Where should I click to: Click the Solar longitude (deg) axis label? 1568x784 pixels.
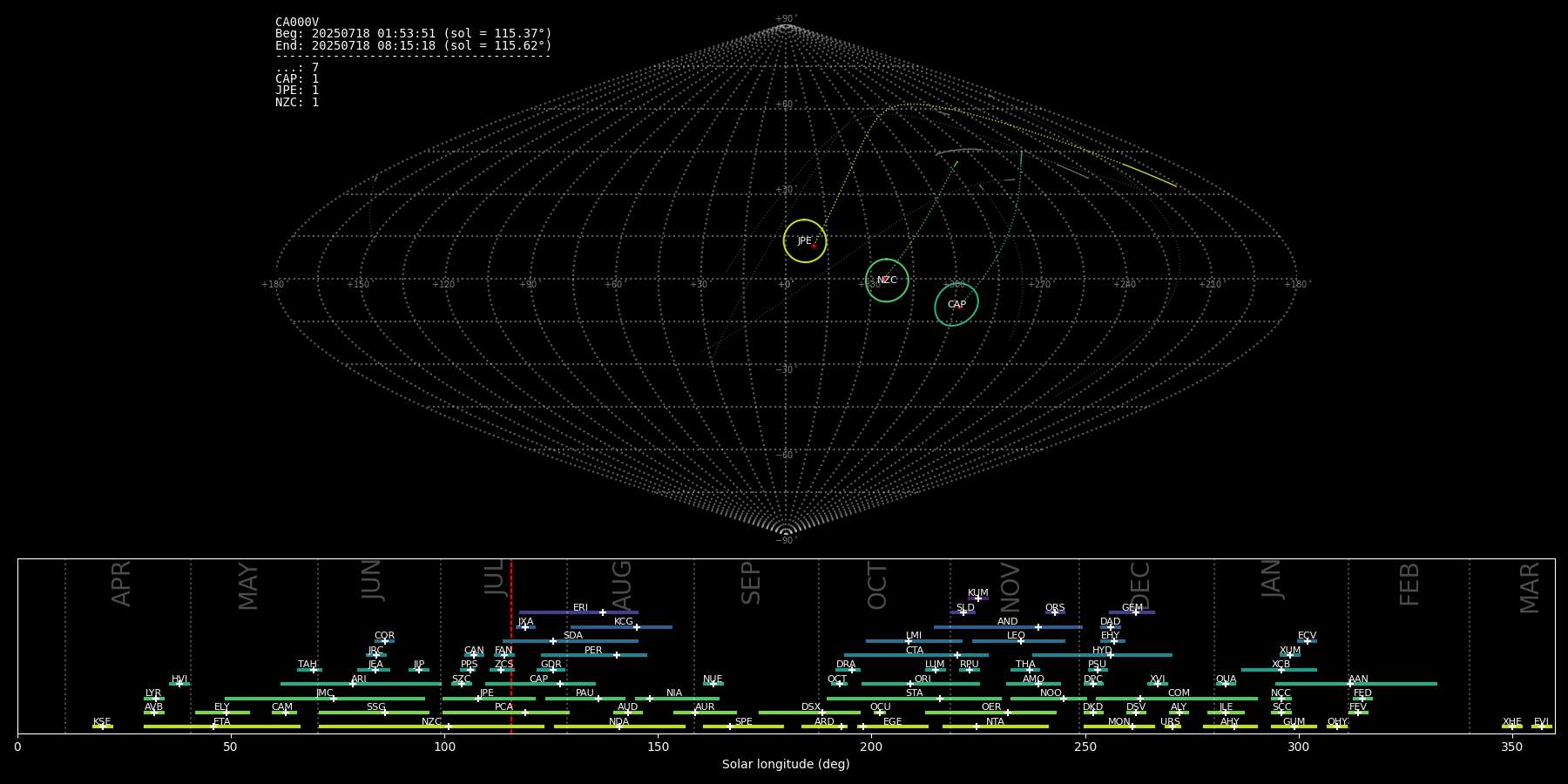pos(786,764)
